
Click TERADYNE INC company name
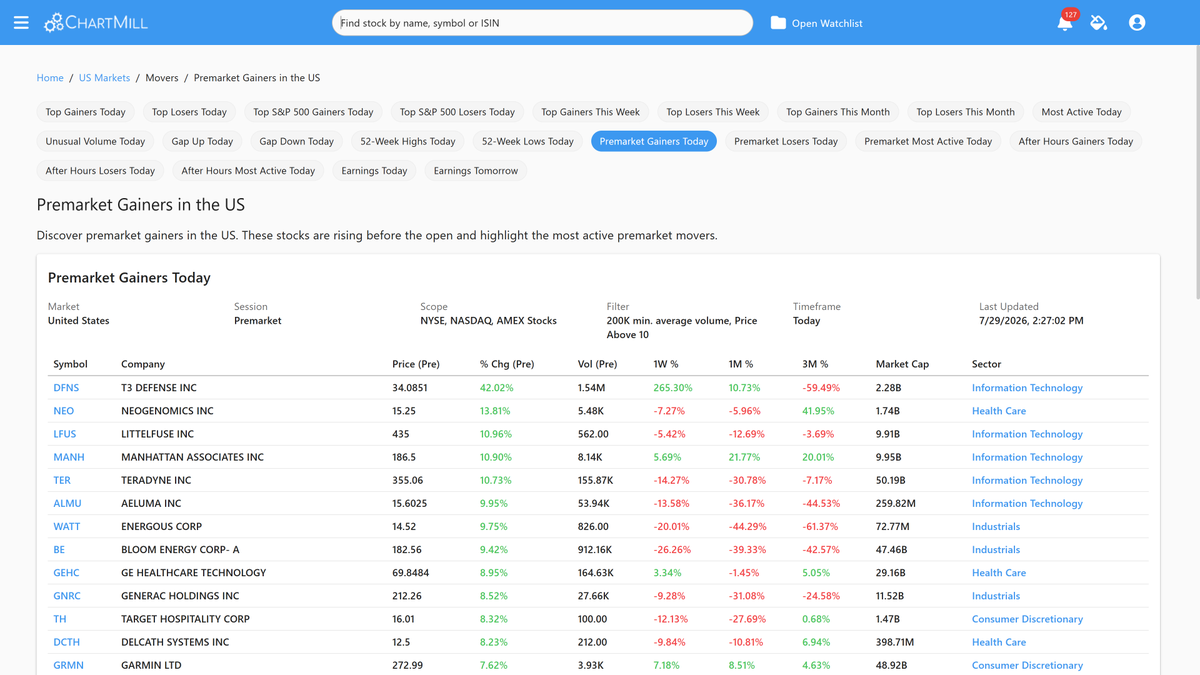[156, 480]
